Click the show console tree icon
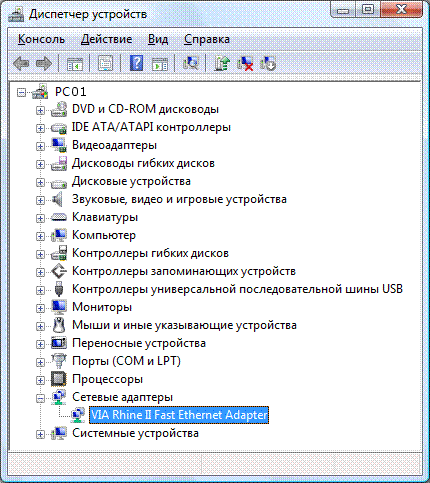430x483 pixels. pos(75,63)
